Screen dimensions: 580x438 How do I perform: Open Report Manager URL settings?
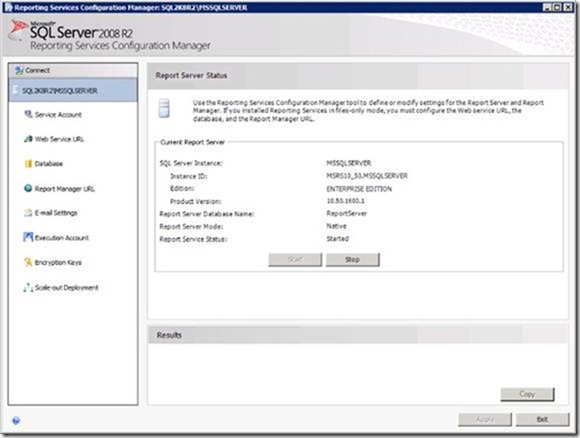pos(65,189)
